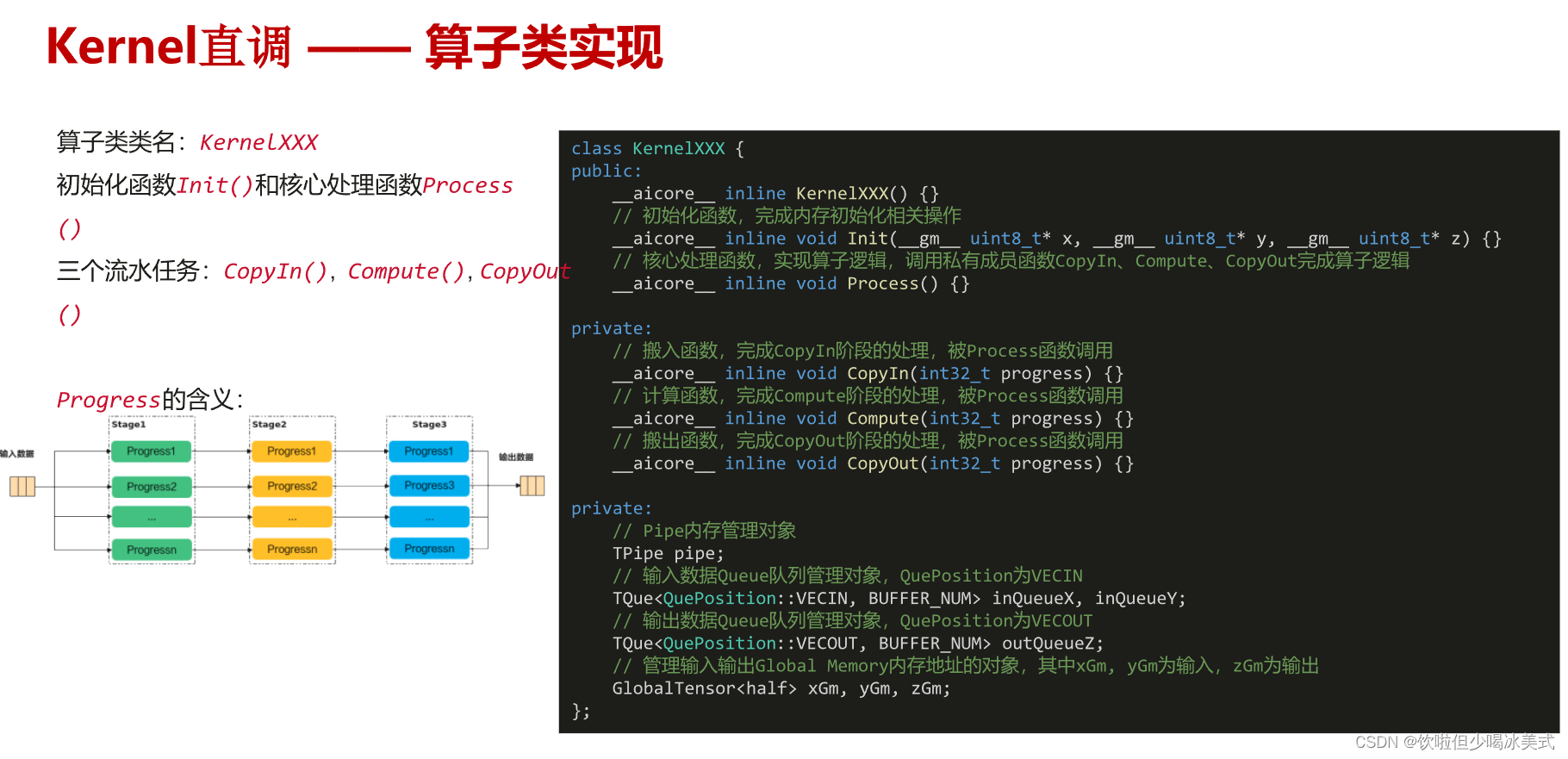Click the 'GlobalTensor<half> xGm, yGm, zGm;' line
Screen dimensions: 1568x759
[781, 688]
